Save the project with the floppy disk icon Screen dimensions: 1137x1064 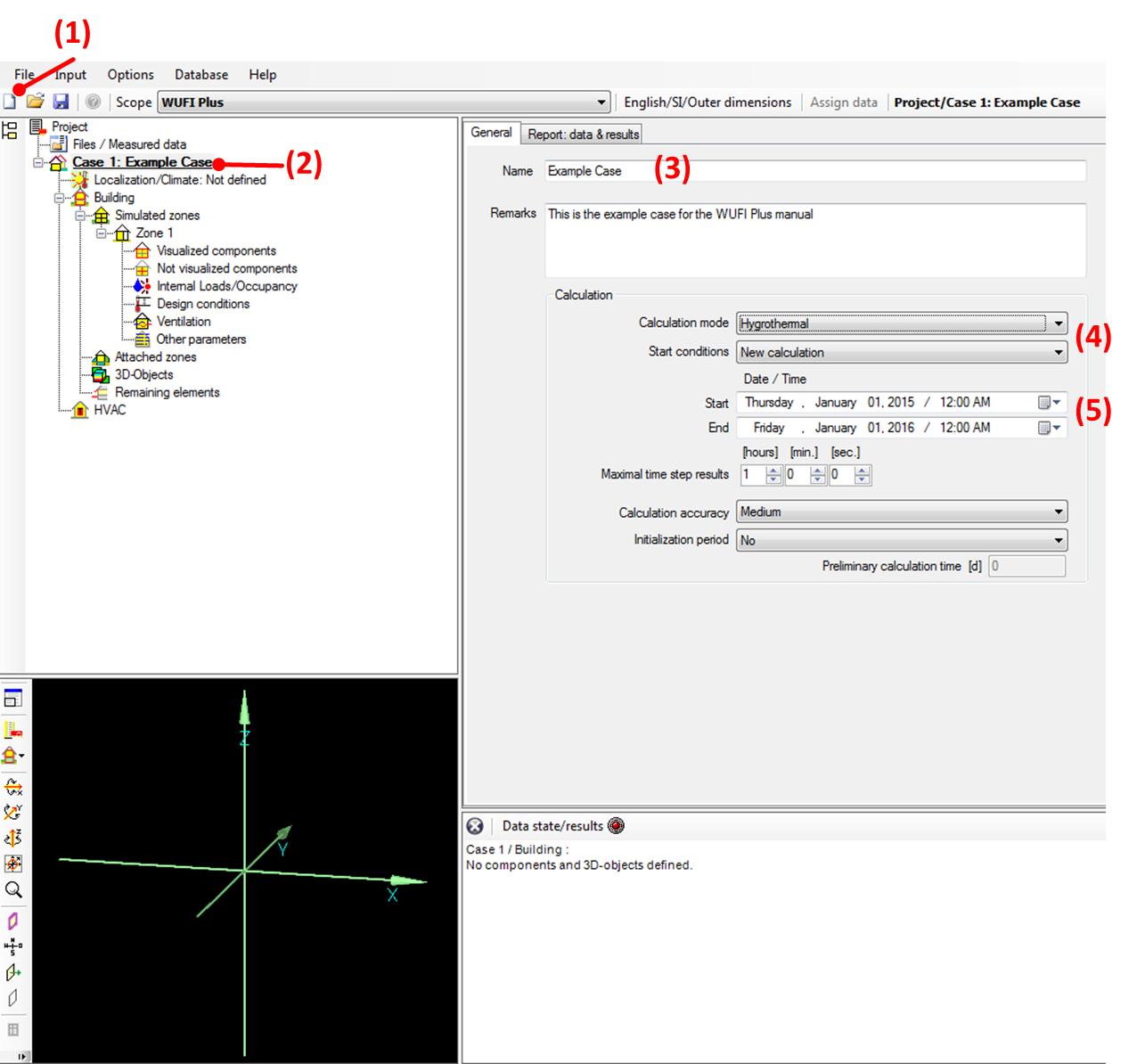tap(61, 102)
